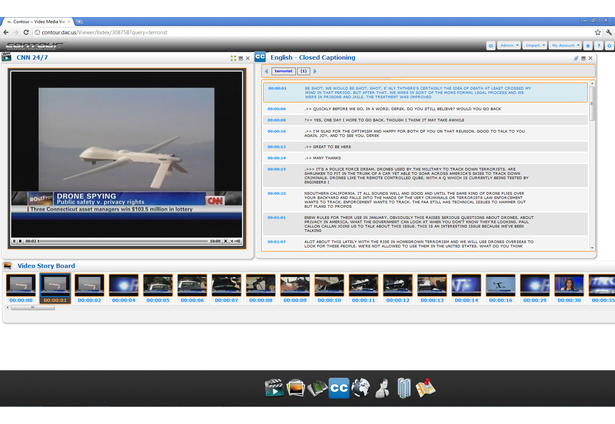Jump to caption timestamp 00:00:10
The width and height of the screenshot is (615, 424).
point(277,131)
